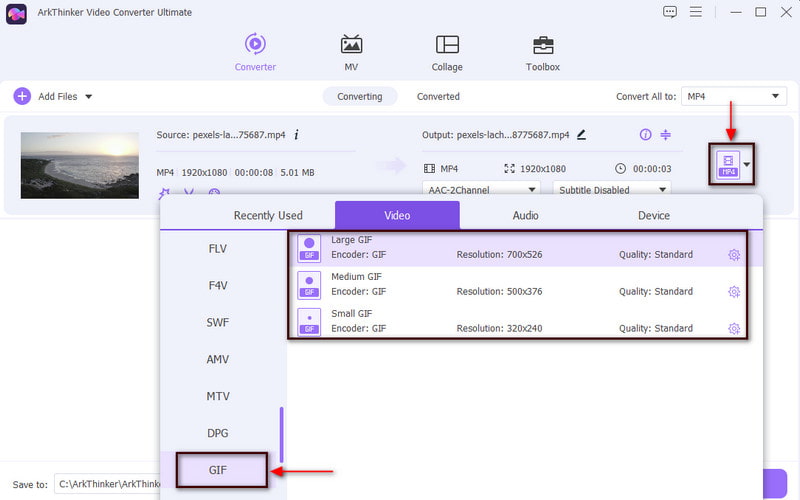This screenshot has width=800, height=500.
Task: Minimize the ArkThinker window
Action: tap(736, 12)
